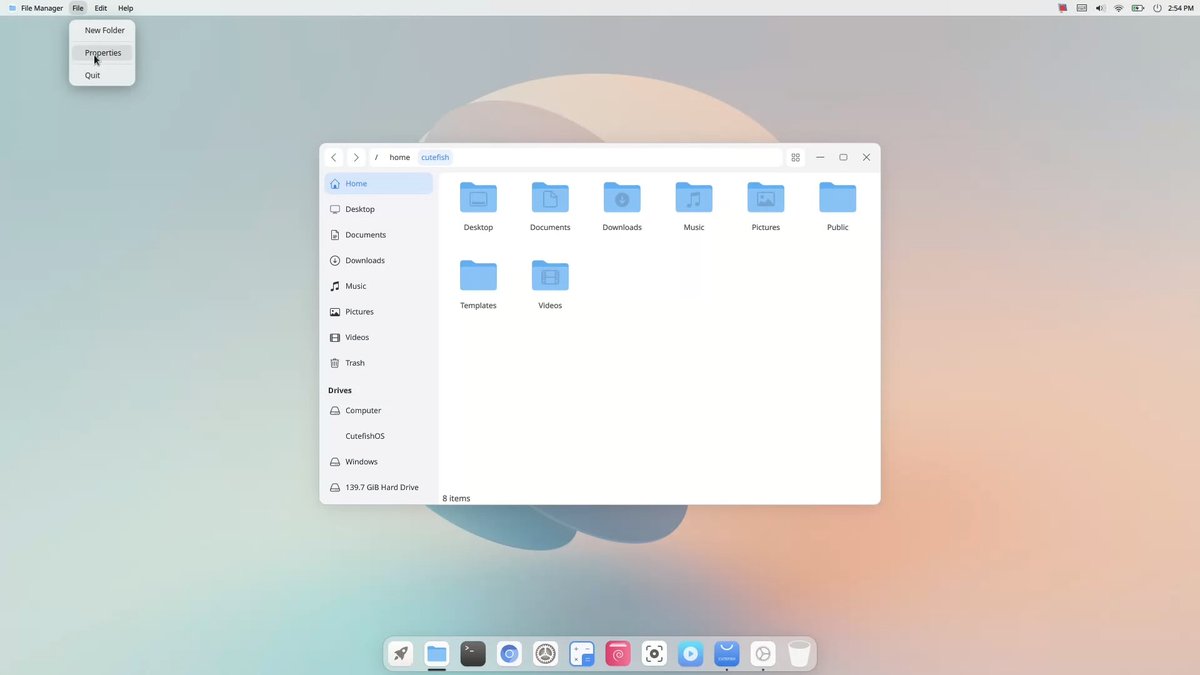Screen dimensions: 1200x675
Task: Launch the rocket Launcher in the dock
Action: click(x=401, y=654)
